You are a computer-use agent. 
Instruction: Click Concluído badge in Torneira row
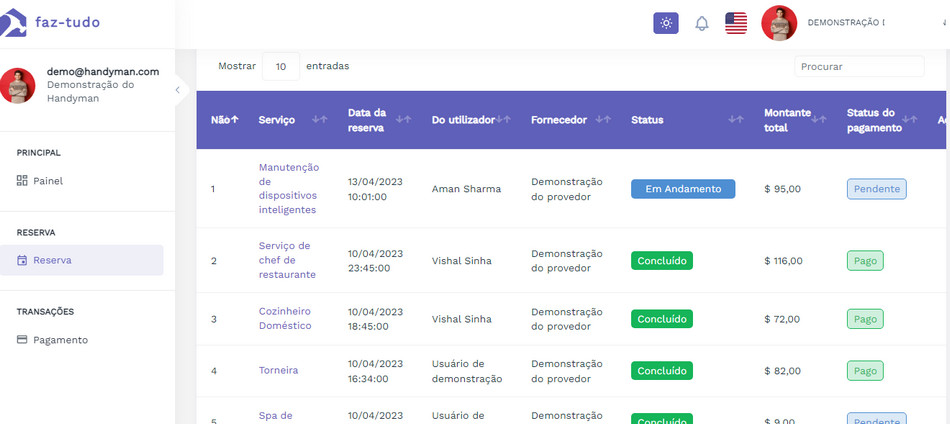(662, 371)
